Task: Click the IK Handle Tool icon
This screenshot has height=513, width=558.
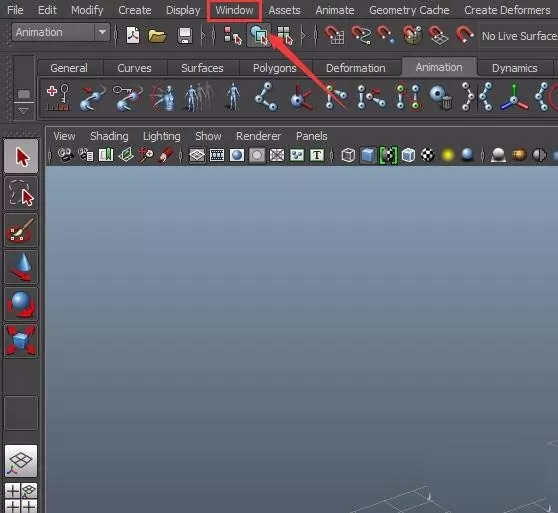Action: (x=336, y=97)
